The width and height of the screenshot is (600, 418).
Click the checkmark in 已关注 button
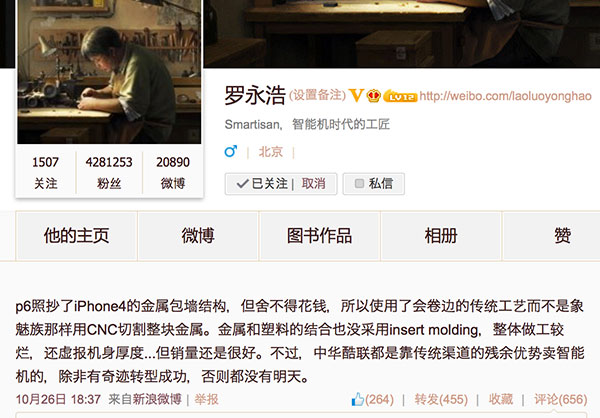point(243,184)
